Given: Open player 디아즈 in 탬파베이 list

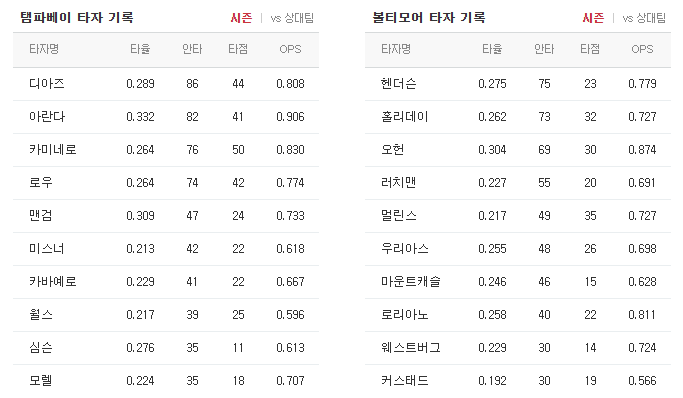Looking at the screenshot, I should tap(47, 84).
